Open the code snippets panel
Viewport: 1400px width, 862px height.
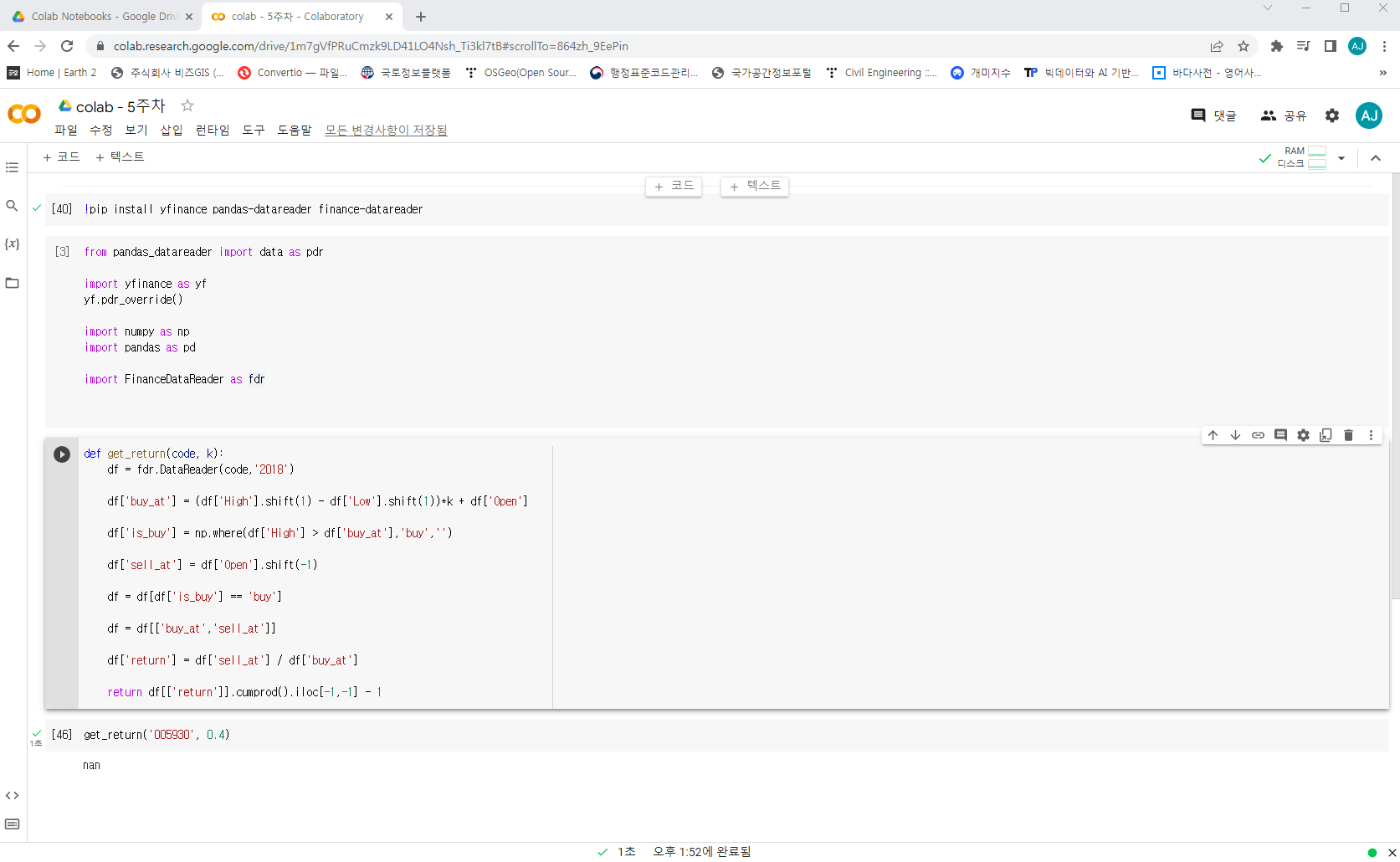pos(12,796)
